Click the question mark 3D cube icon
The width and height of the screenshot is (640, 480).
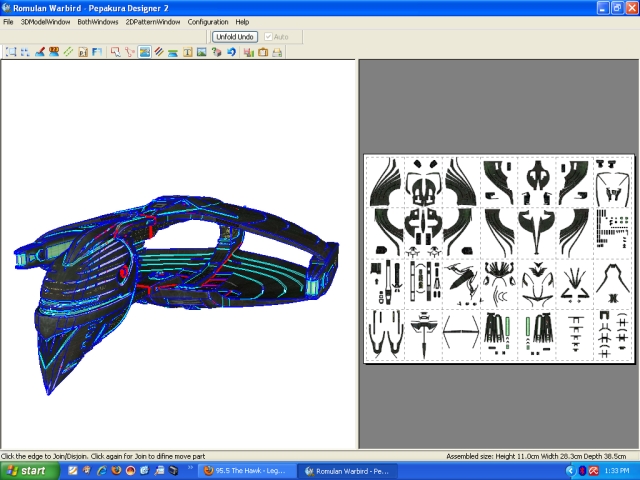pos(216,52)
